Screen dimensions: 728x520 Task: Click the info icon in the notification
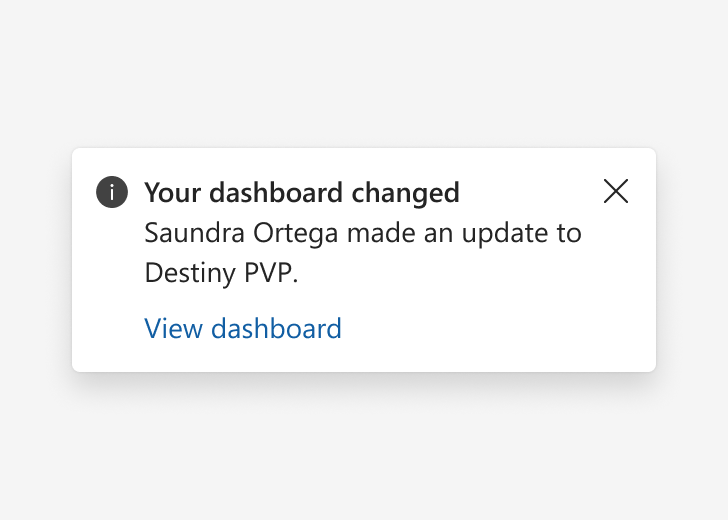tap(112, 192)
